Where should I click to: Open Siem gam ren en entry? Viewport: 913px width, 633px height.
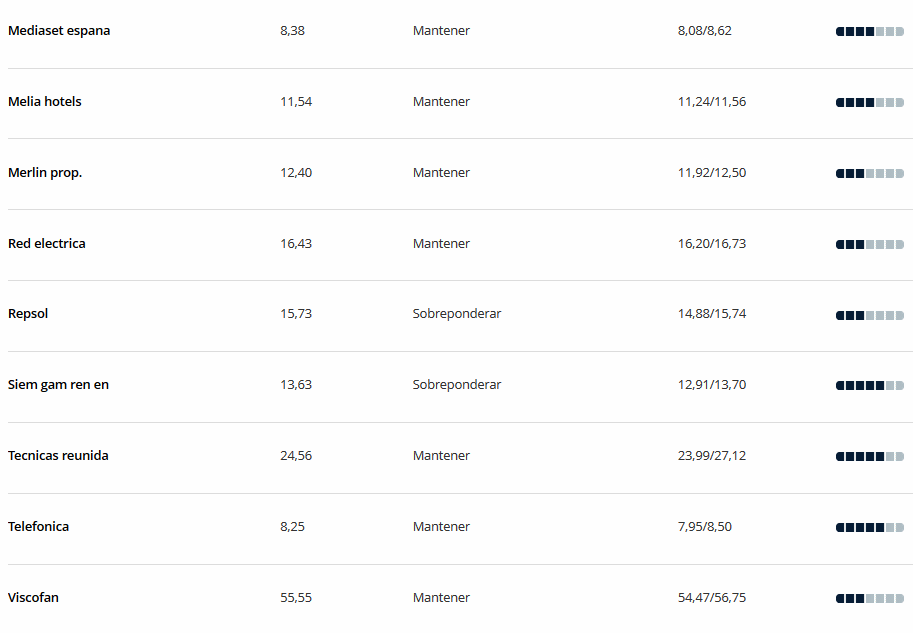pyautogui.click(x=58, y=385)
